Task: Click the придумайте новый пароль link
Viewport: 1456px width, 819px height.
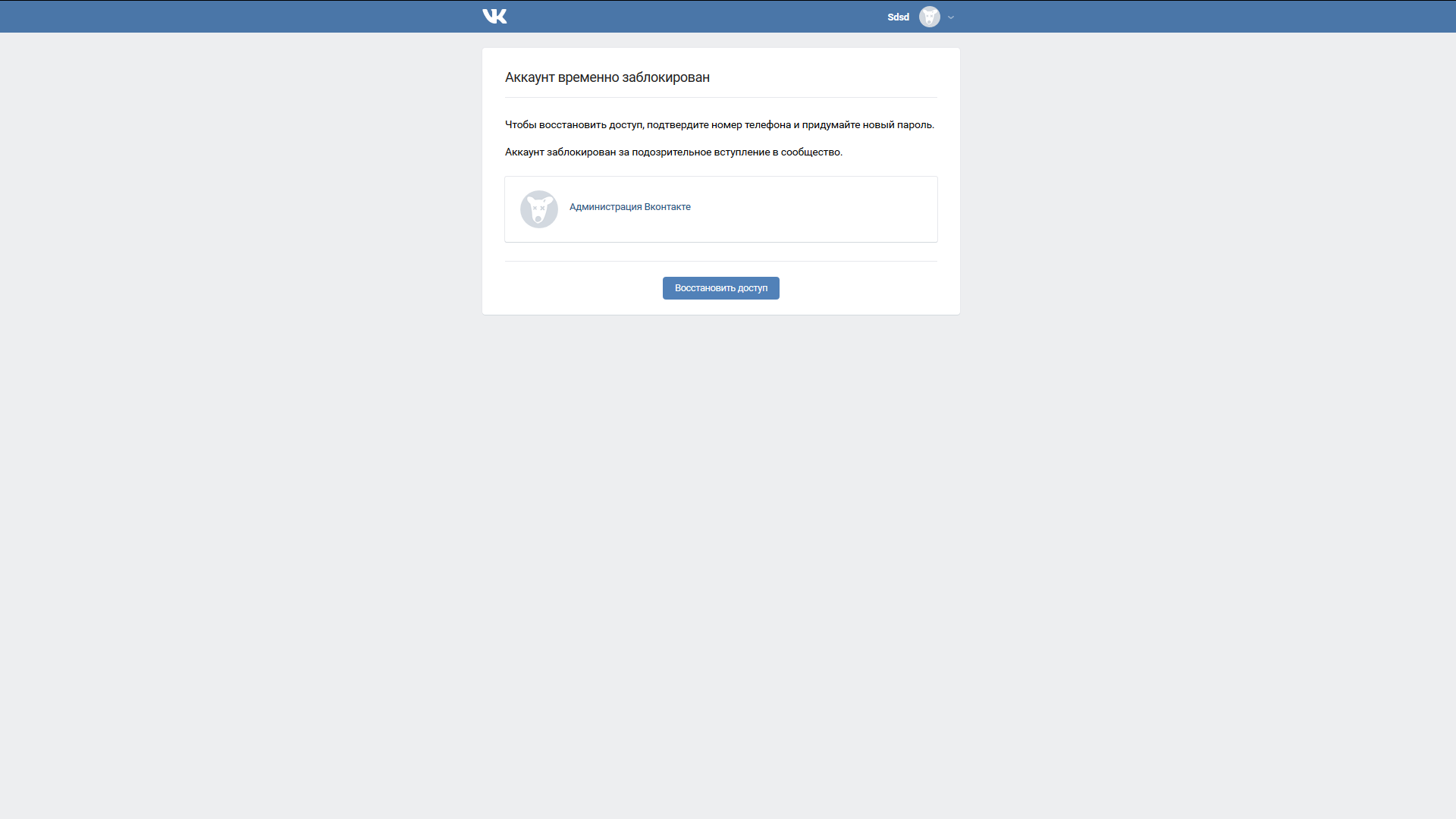Action: coord(866,124)
